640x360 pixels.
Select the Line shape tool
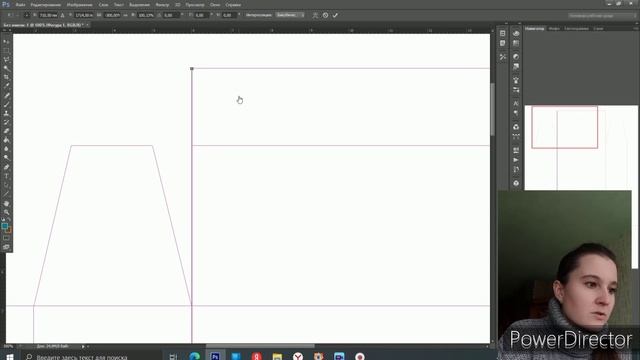point(6,194)
